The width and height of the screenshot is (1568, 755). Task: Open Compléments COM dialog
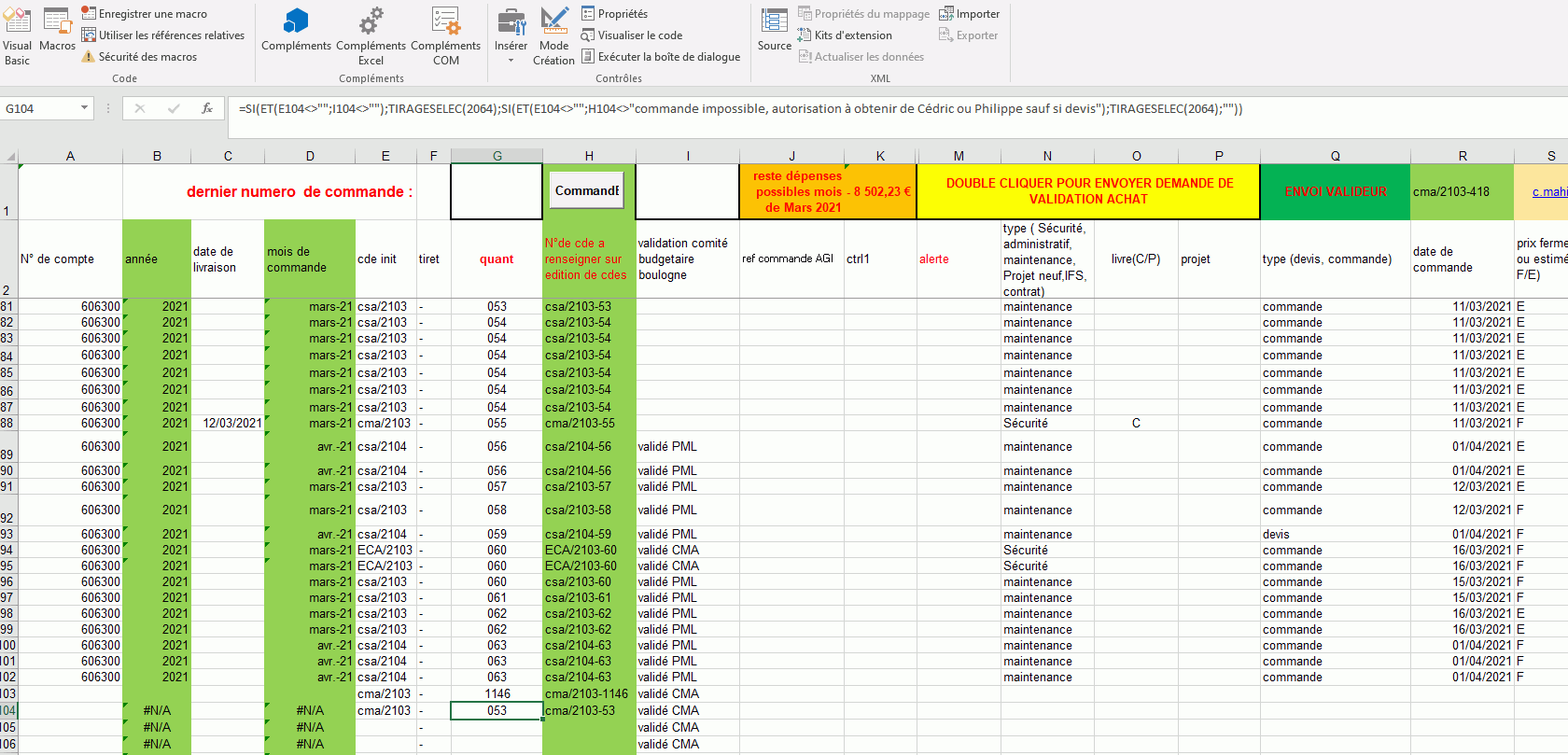point(445,37)
